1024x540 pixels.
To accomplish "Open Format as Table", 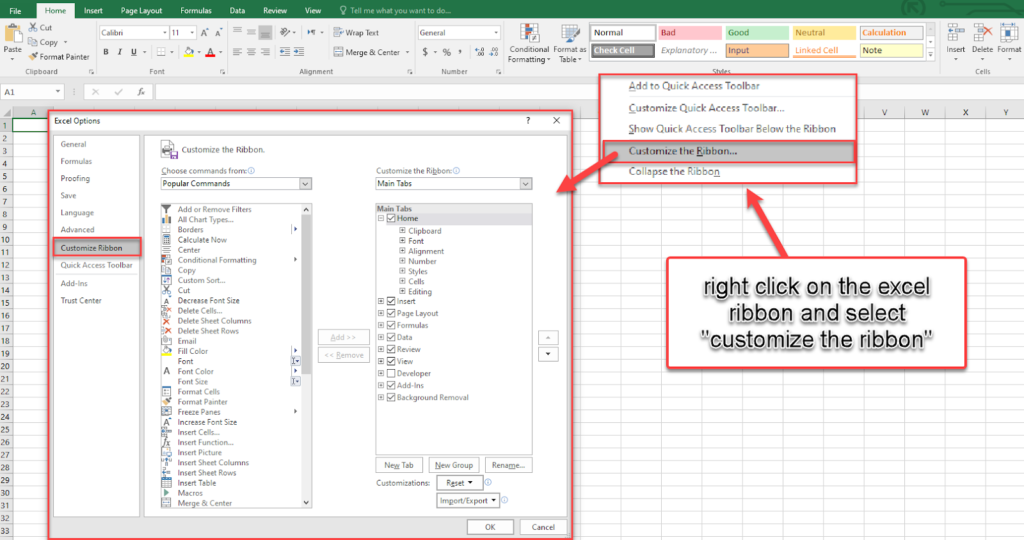I will pos(569,44).
